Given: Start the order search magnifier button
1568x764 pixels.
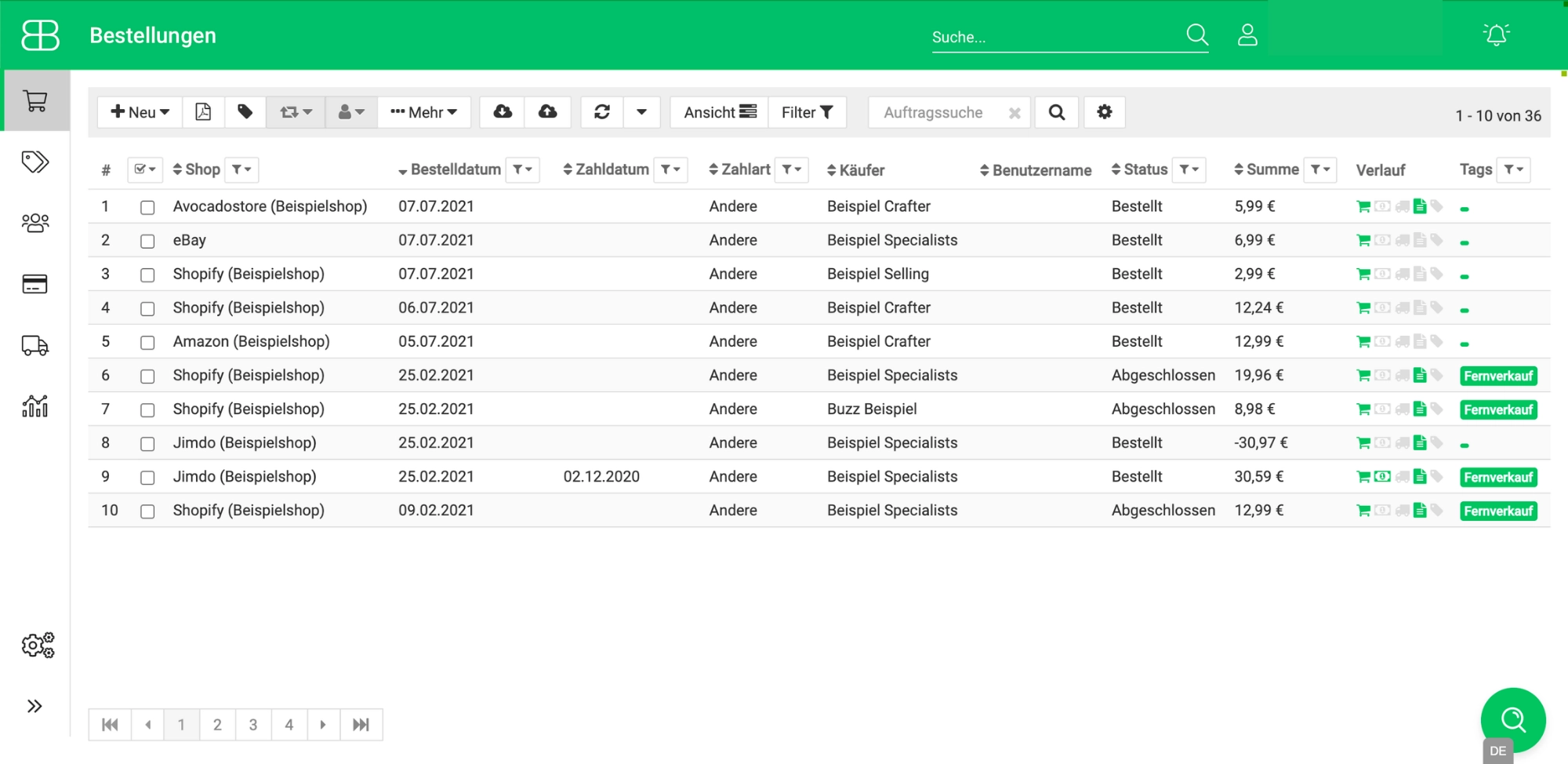Looking at the screenshot, I should [1057, 112].
